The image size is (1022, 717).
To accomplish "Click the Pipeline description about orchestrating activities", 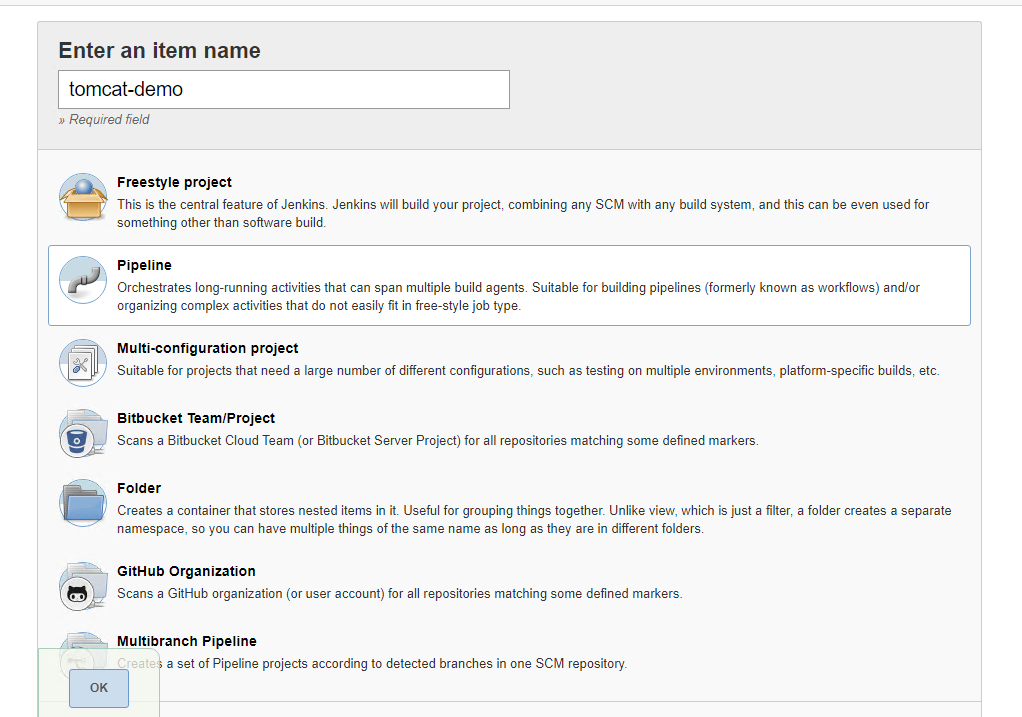I will click(518, 297).
